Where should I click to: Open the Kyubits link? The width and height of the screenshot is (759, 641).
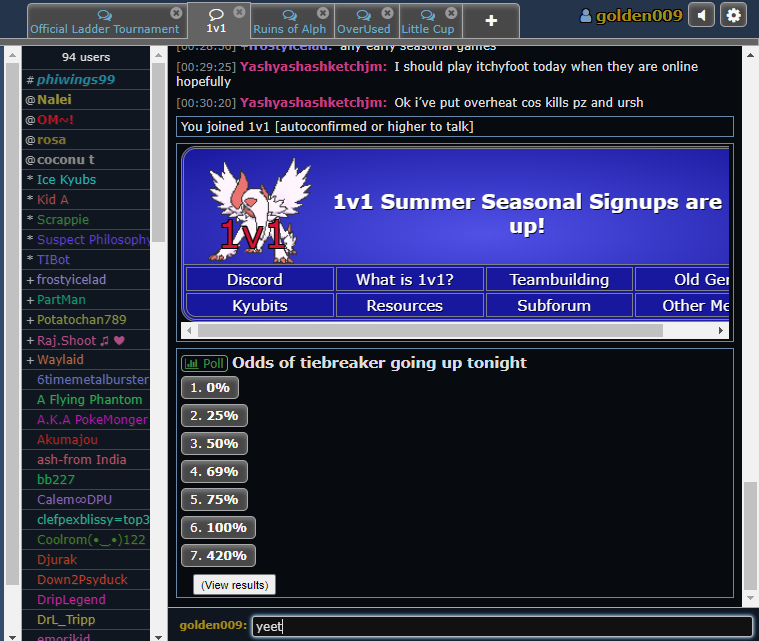point(260,305)
